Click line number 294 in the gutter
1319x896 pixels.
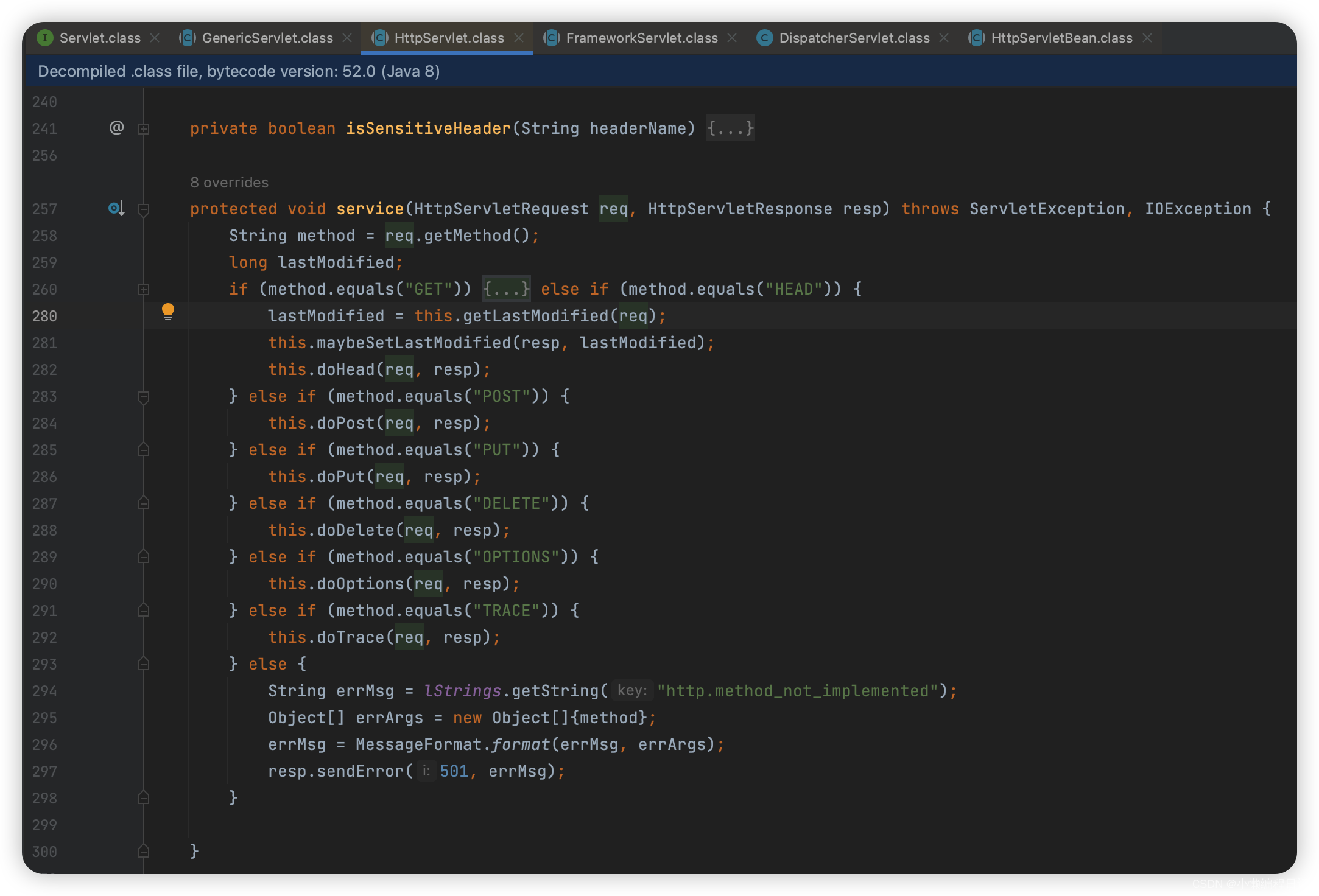[44, 691]
